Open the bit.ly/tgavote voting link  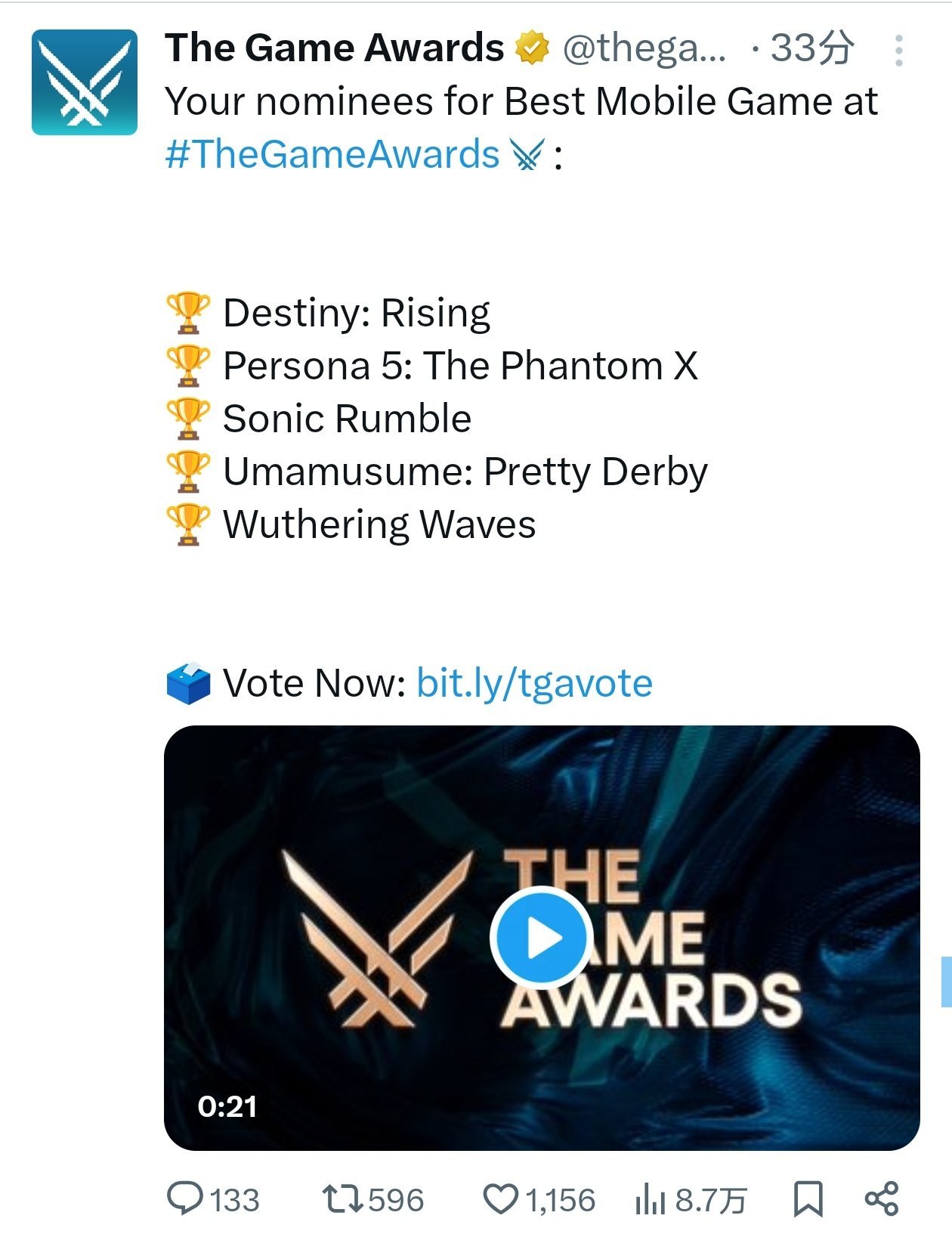534,683
